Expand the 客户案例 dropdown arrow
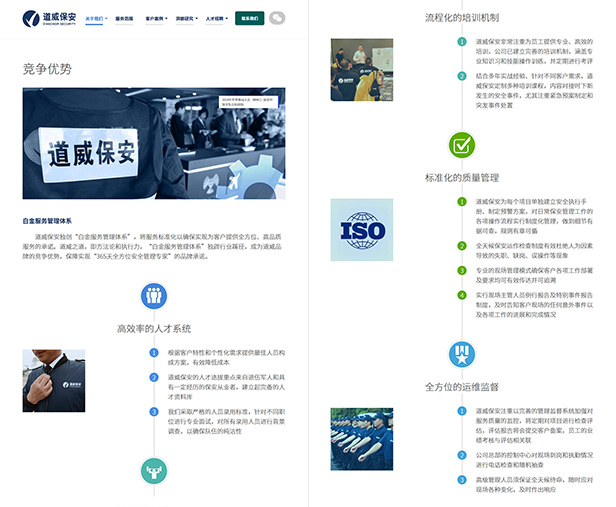 (x=167, y=18)
